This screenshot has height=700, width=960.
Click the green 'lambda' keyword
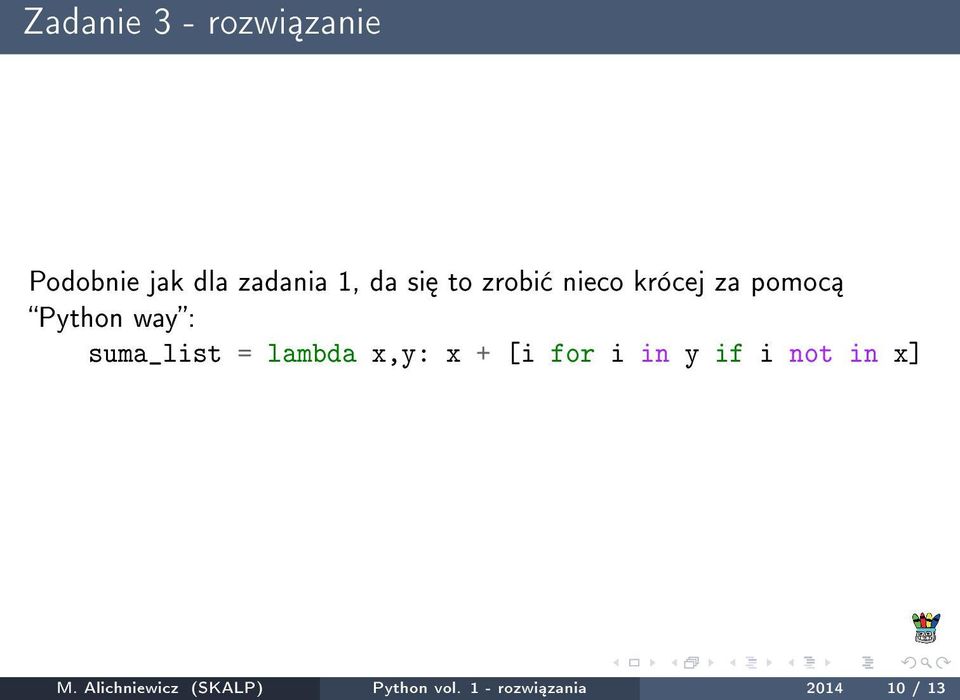coord(312,354)
